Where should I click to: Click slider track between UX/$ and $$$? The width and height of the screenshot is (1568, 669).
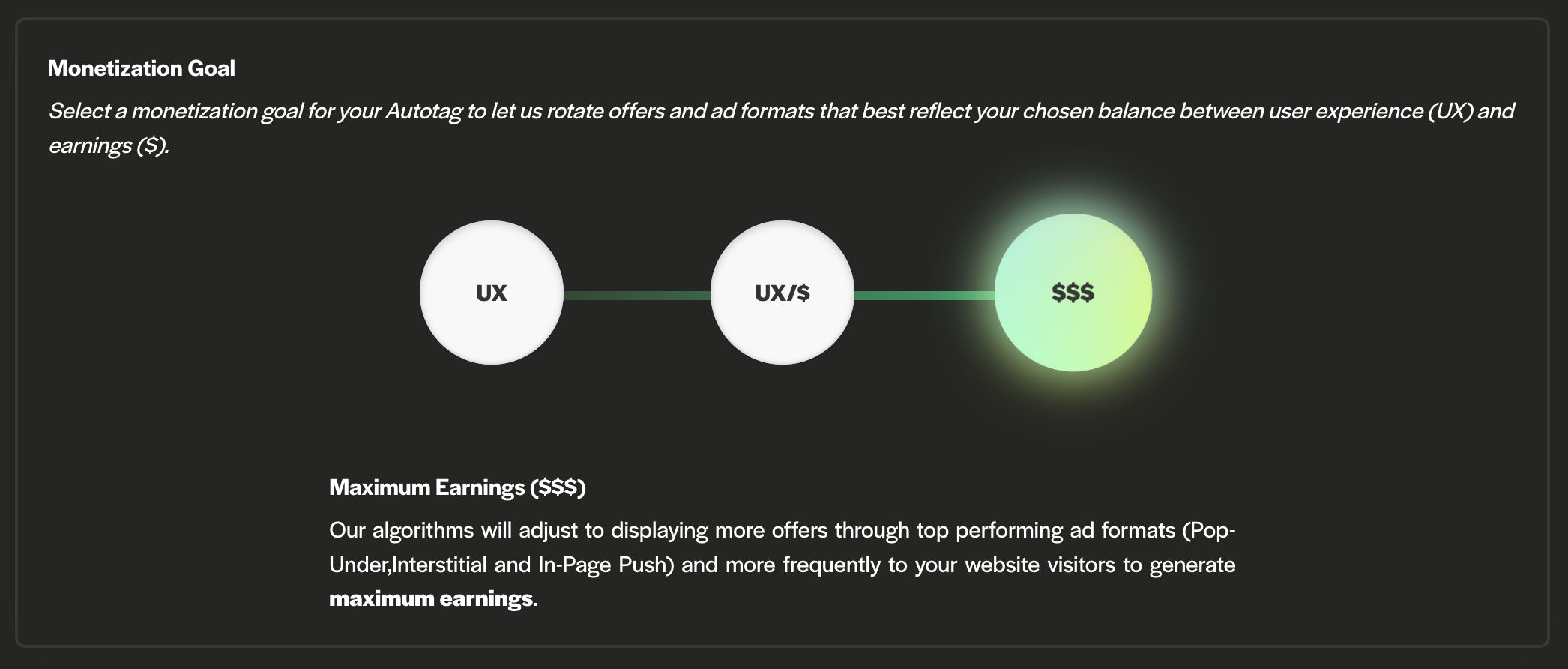(924, 295)
